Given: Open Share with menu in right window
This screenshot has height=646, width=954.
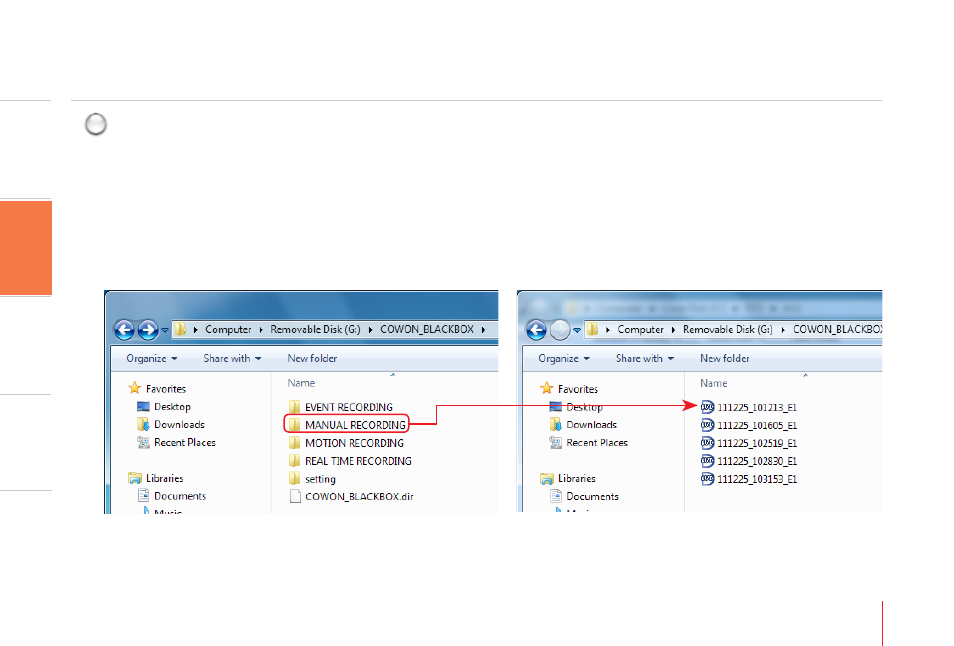Looking at the screenshot, I should [645, 358].
